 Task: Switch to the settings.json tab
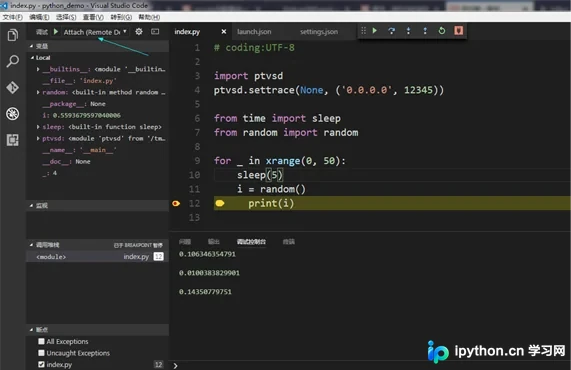[319, 32]
